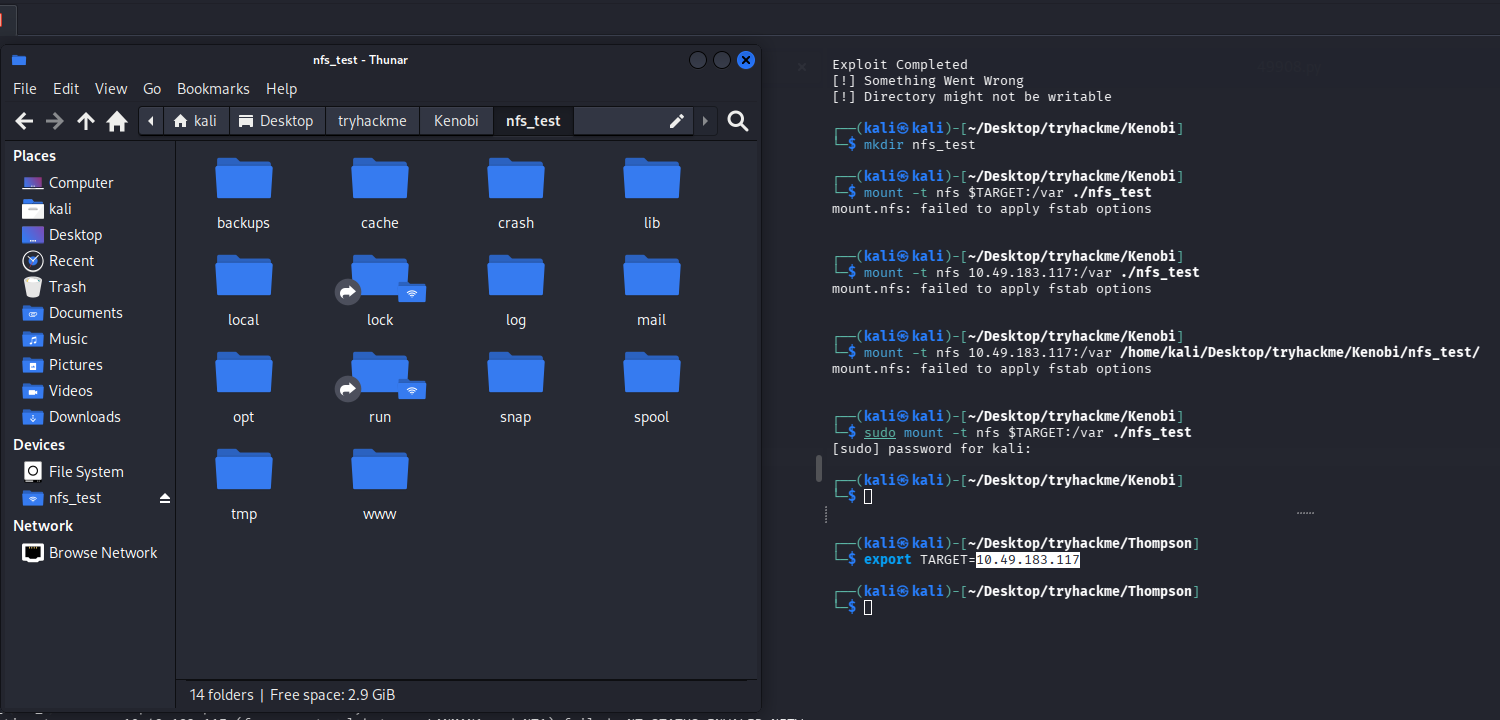Eject the nfs_test mounted device
Image resolution: width=1500 pixels, height=720 pixels.
click(165, 498)
